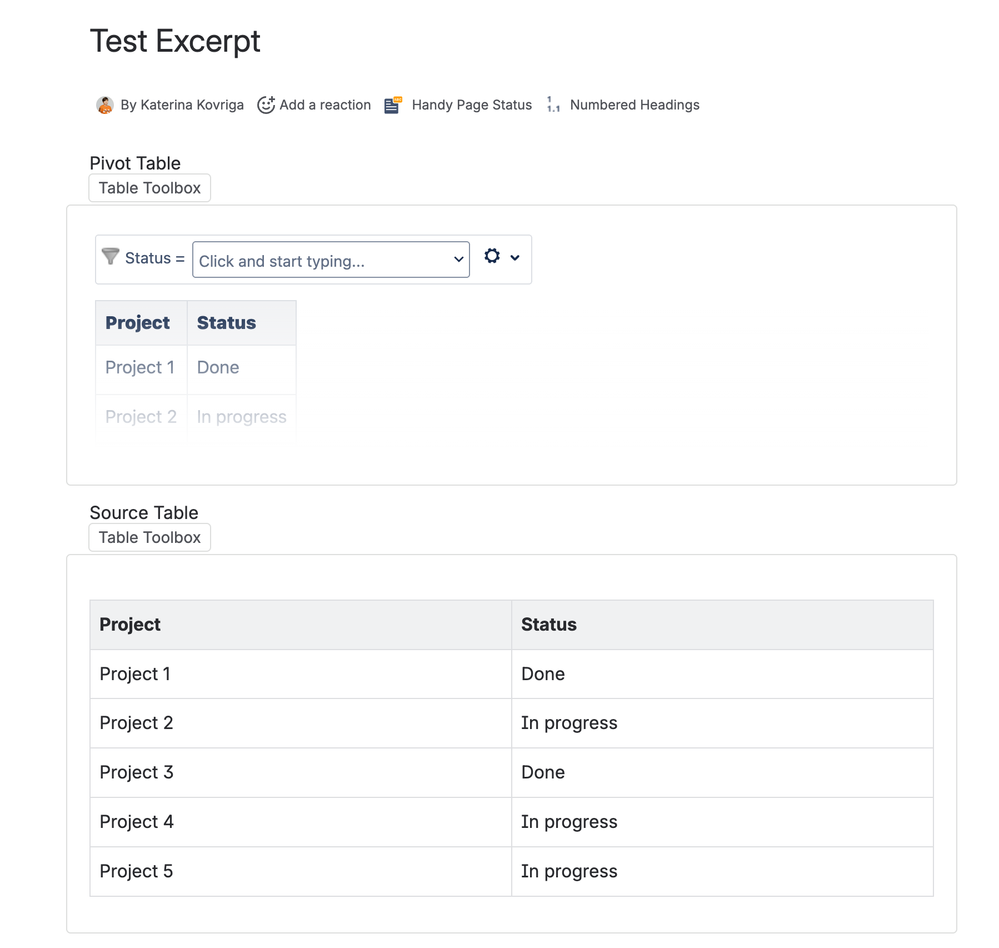Click the pivot table Status column header

pos(227,323)
